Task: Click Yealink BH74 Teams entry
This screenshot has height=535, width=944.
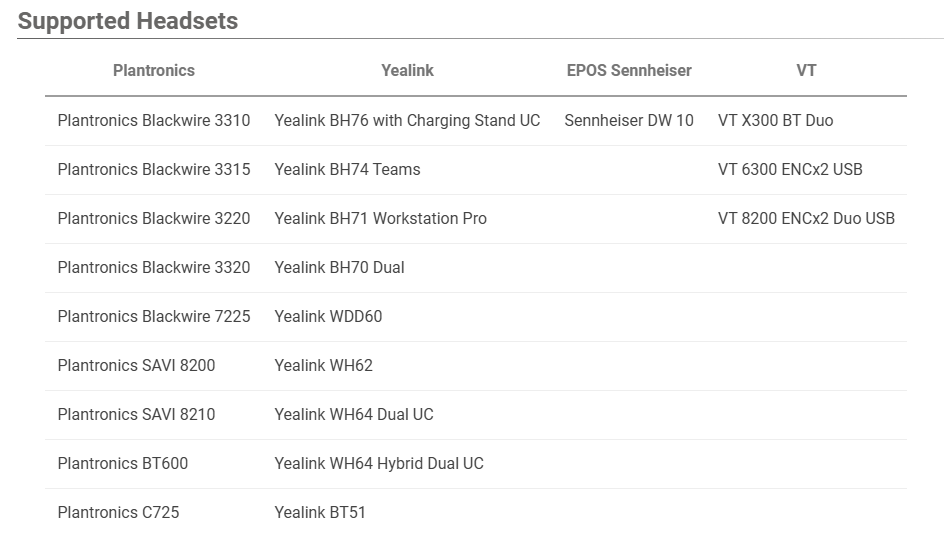Action: 347,169
